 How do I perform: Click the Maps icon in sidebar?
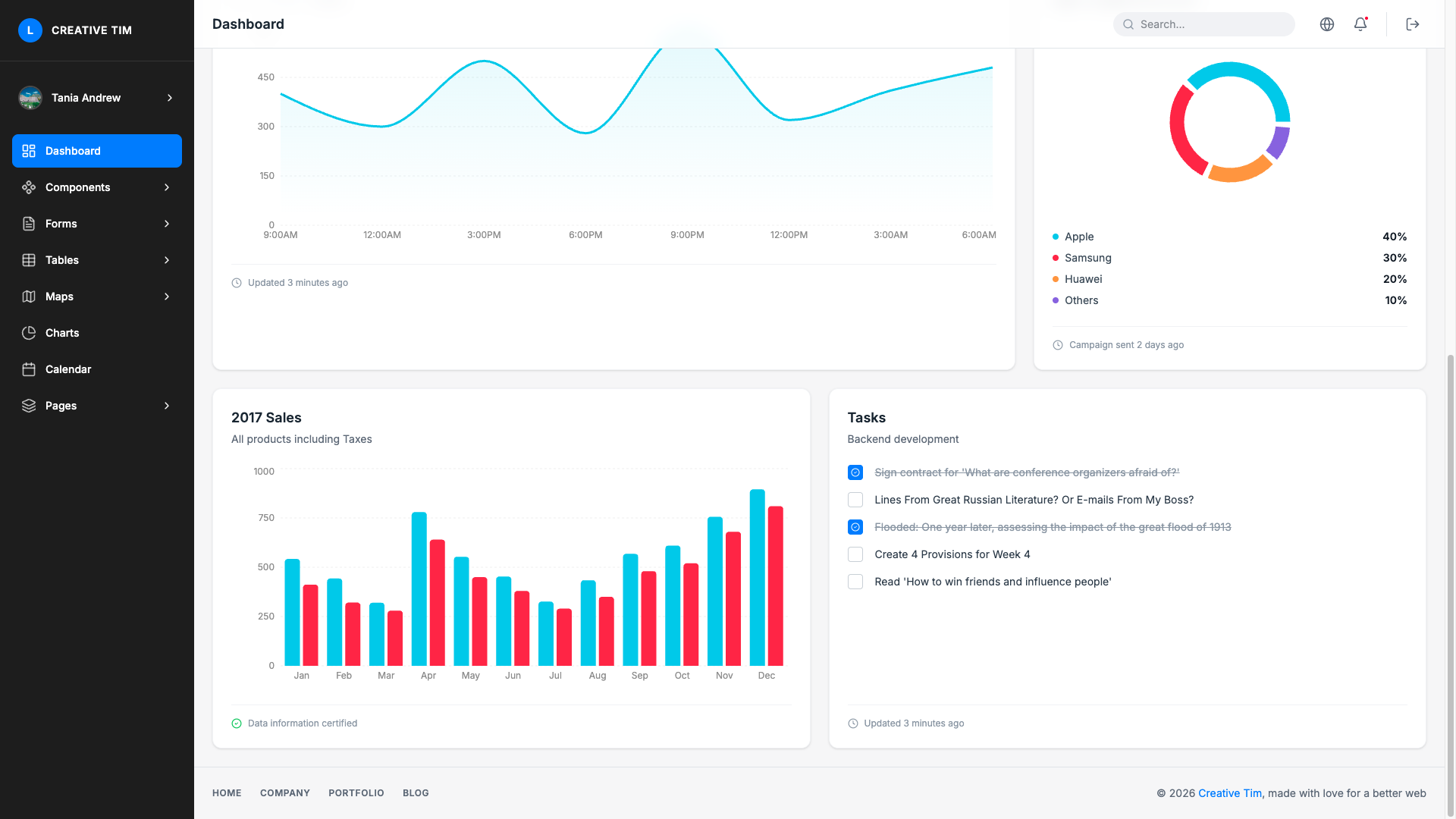pos(29,297)
